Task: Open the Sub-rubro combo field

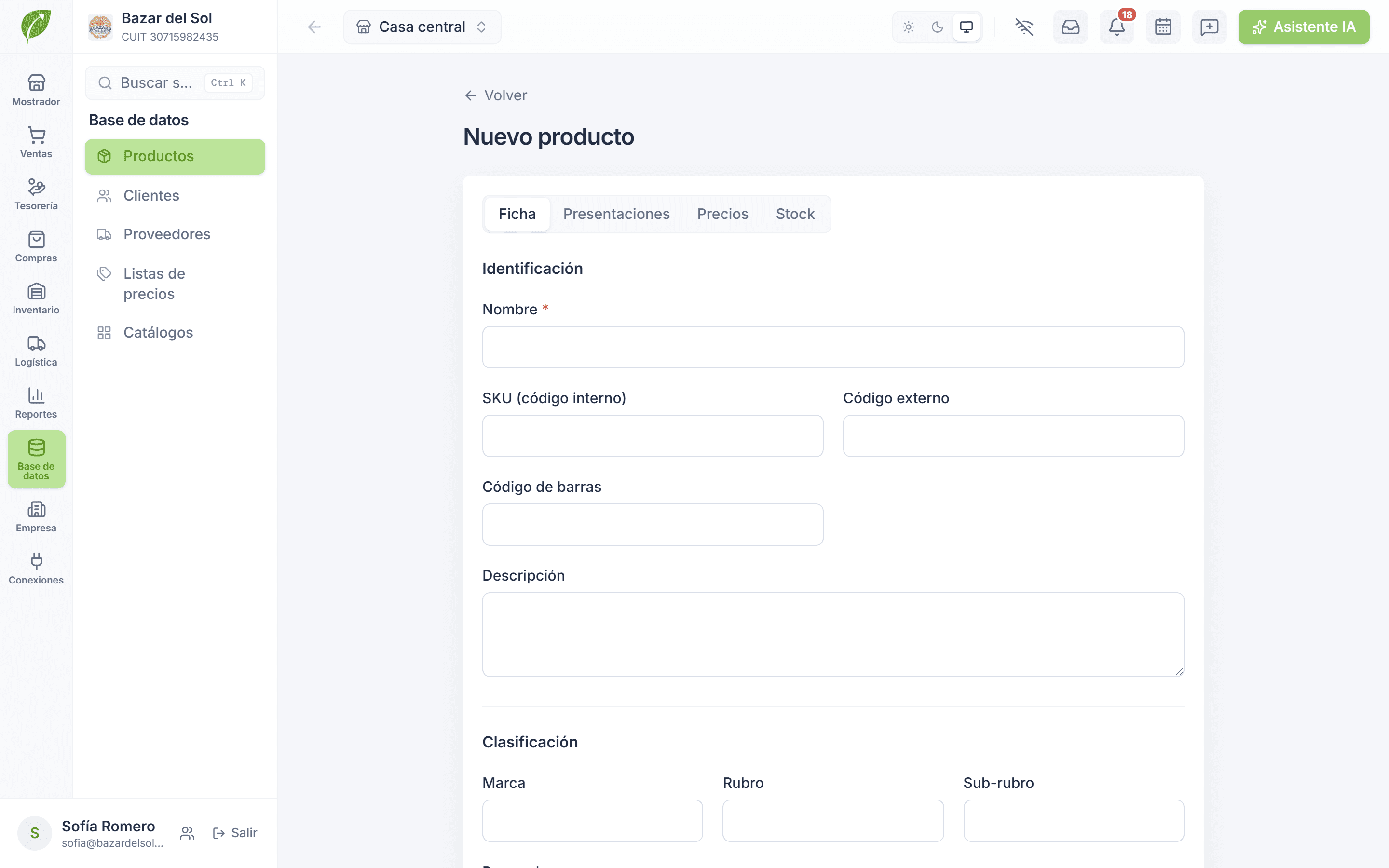Action: pyautogui.click(x=1073, y=820)
